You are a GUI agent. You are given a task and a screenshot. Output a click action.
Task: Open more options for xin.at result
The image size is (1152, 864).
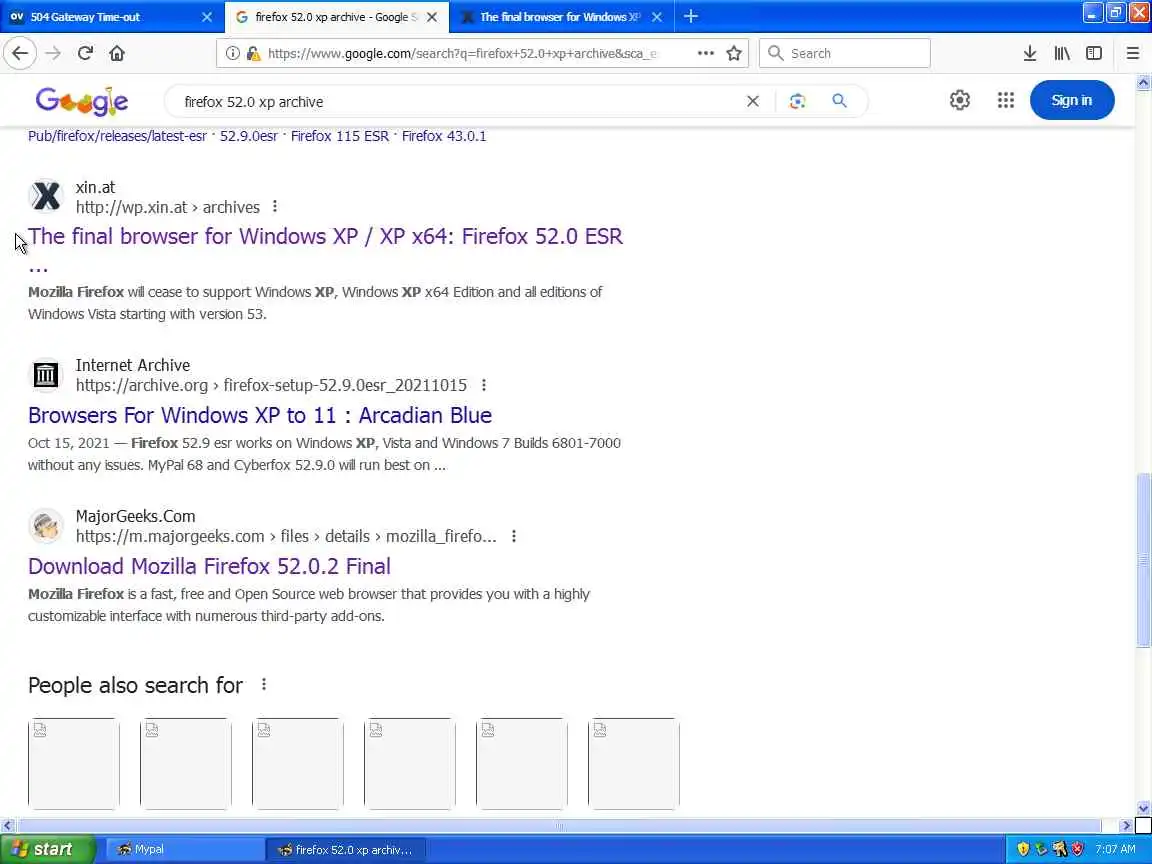tap(275, 206)
